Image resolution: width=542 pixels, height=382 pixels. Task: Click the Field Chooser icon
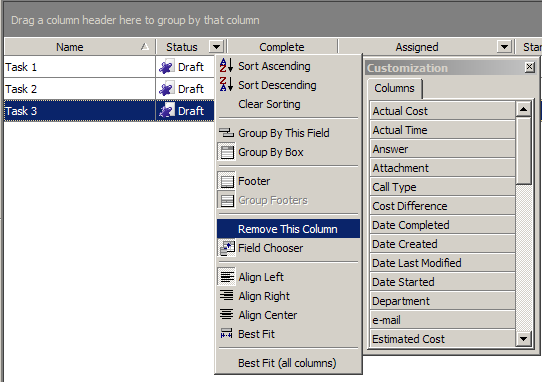(227, 248)
